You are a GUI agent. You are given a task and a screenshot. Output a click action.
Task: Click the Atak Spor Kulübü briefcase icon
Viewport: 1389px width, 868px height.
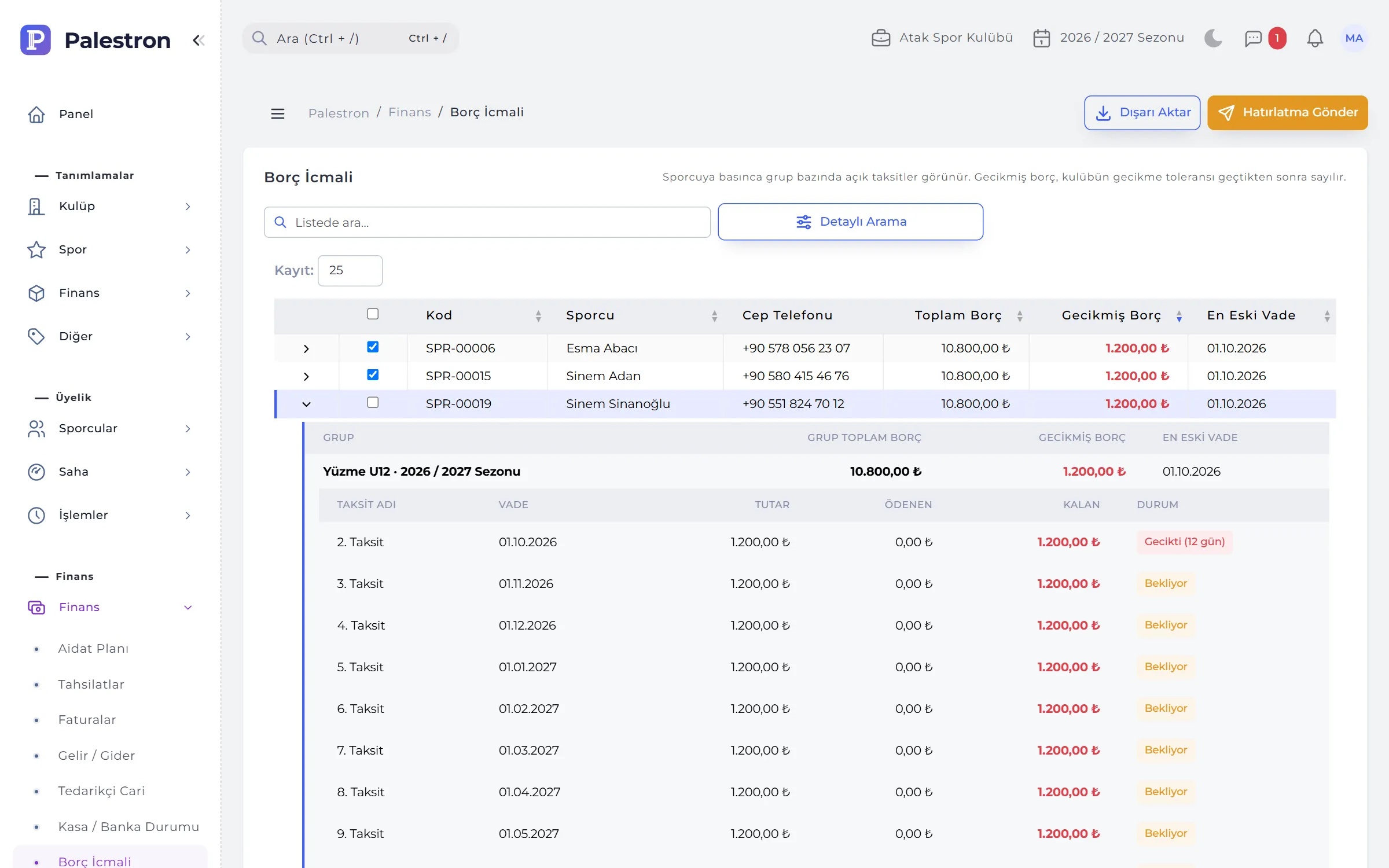pyautogui.click(x=881, y=38)
